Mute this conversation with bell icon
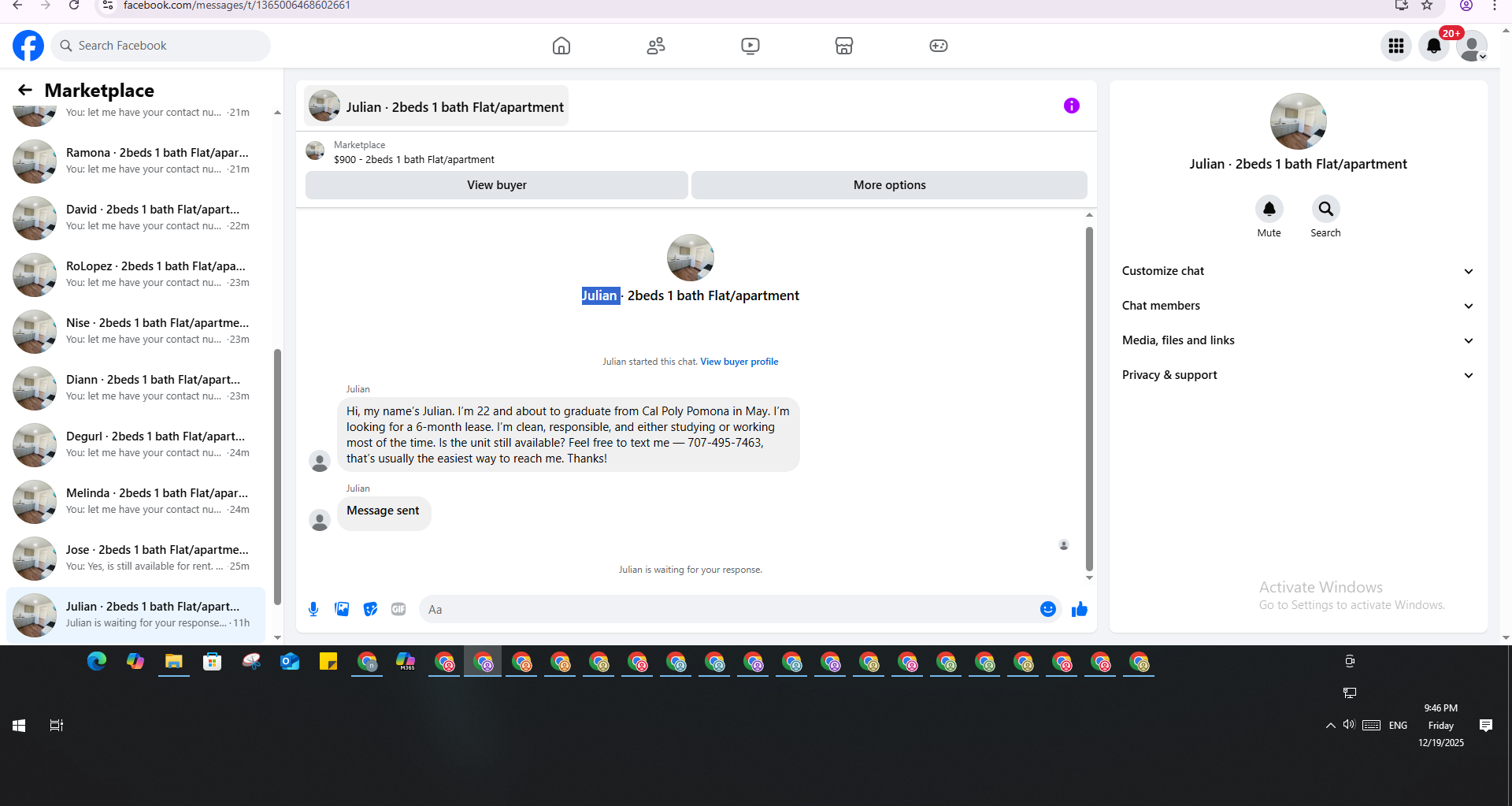This screenshot has width=1512, height=806. 1269,209
